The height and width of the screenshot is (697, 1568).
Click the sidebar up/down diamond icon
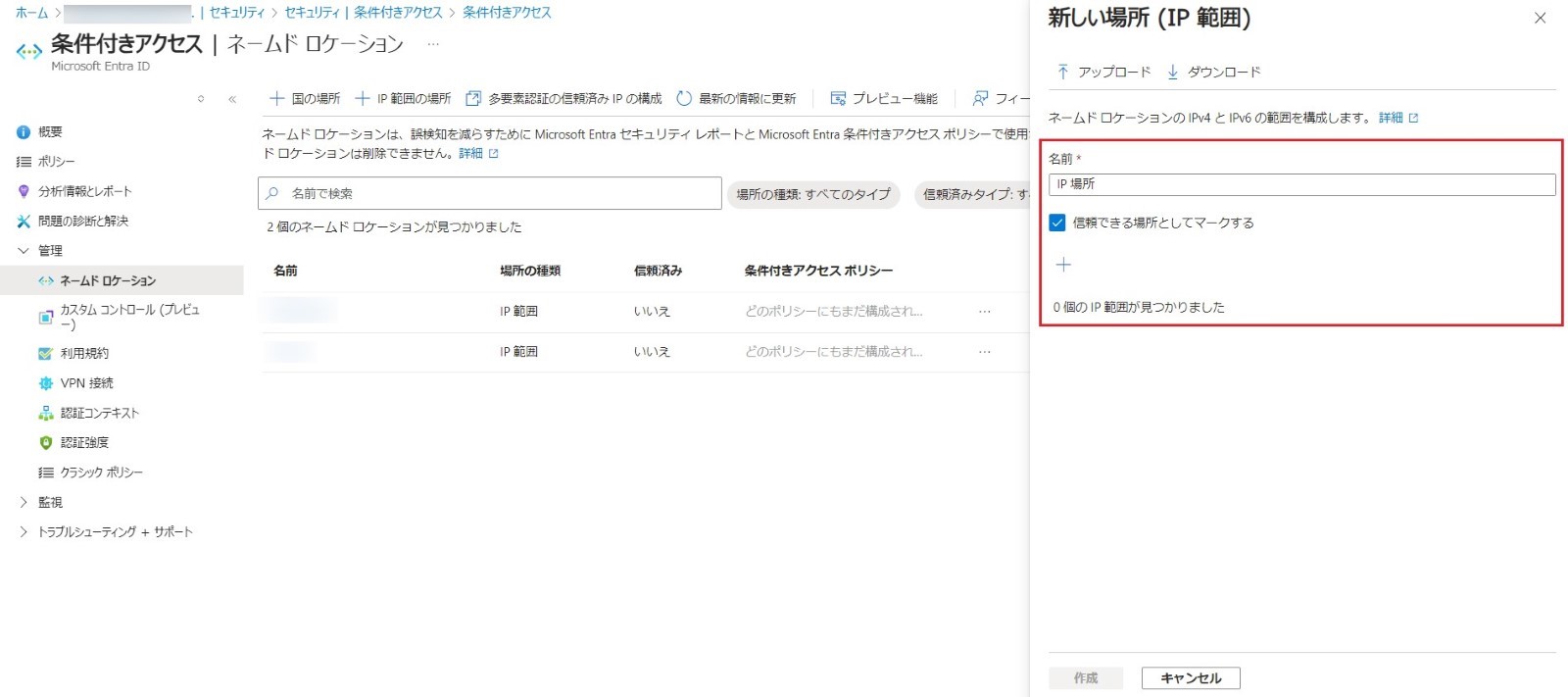(x=201, y=99)
